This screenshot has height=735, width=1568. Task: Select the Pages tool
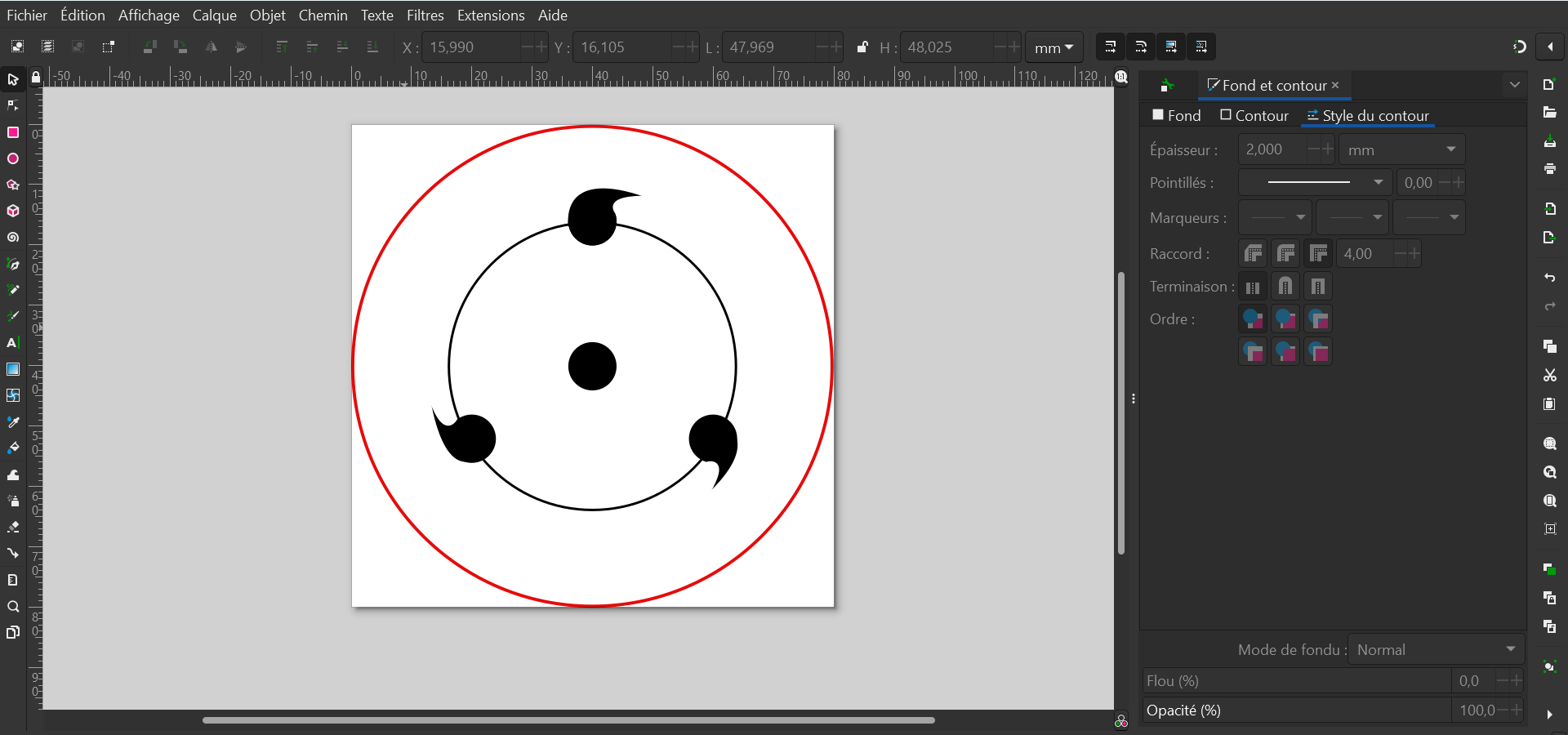pyautogui.click(x=13, y=632)
